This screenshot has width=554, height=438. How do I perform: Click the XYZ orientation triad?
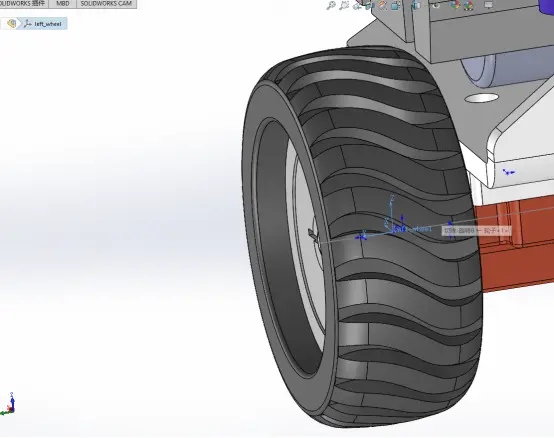click(8, 404)
